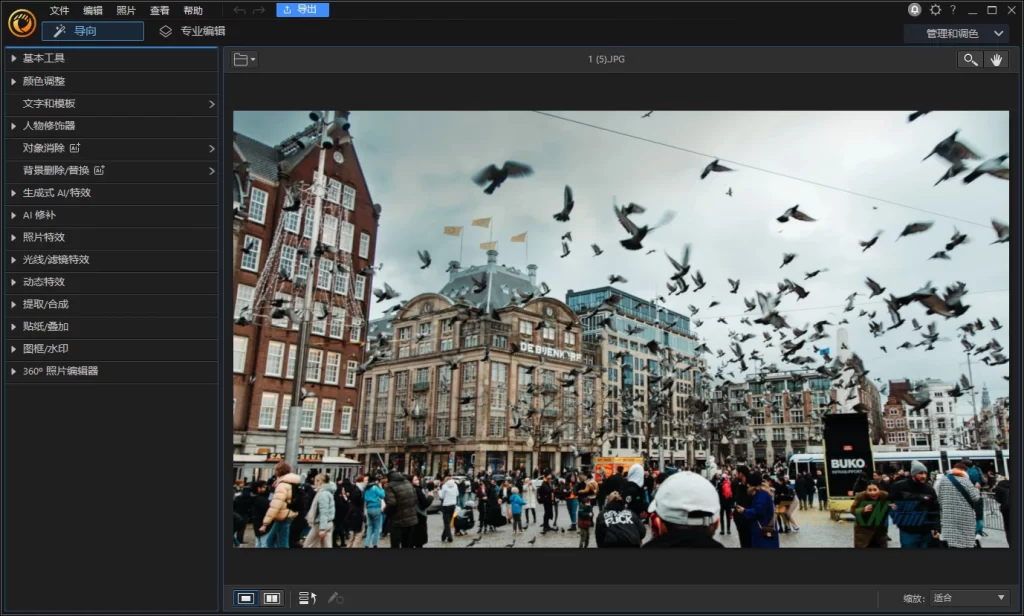Click the help question mark icon
Image resolution: width=1024 pixels, height=616 pixels.
(952, 10)
